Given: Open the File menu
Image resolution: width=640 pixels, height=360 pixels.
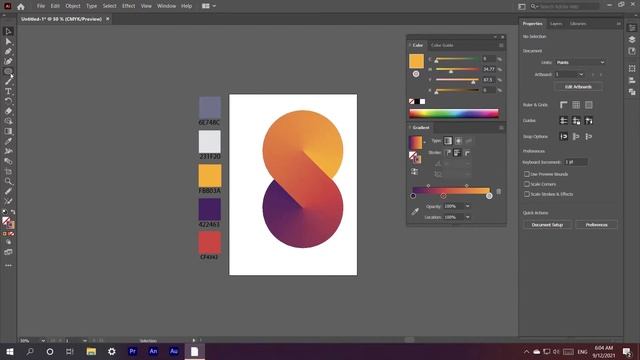Looking at the screenshot, I should [x=41, y=6].
